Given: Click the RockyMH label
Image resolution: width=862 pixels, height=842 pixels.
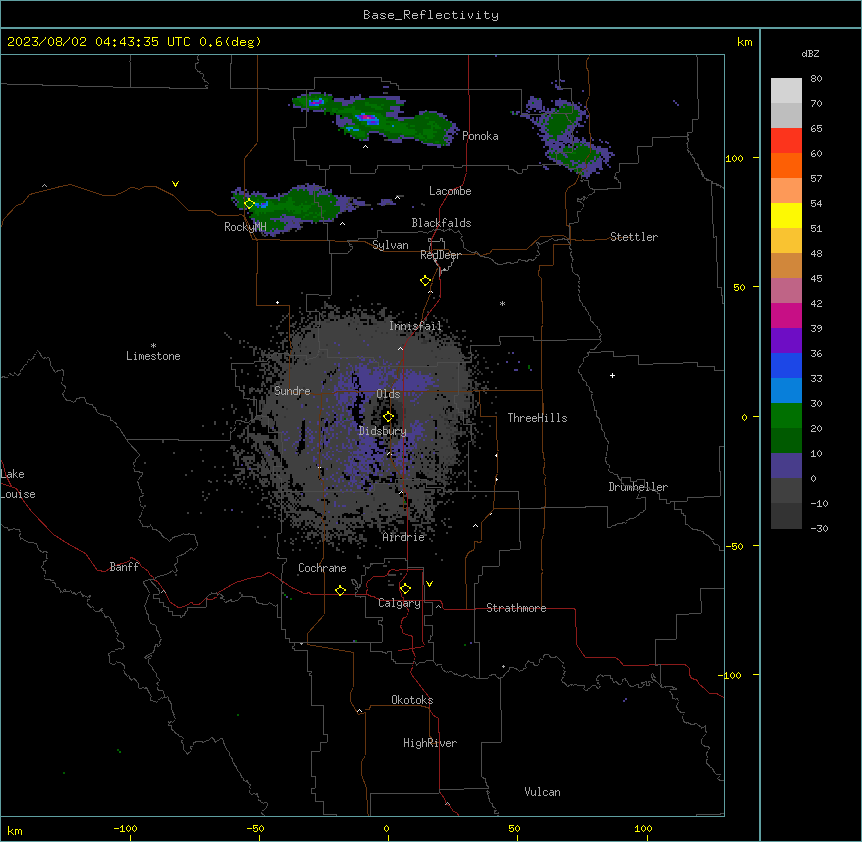Looking at the screenshot, I should tap(245, 227).
